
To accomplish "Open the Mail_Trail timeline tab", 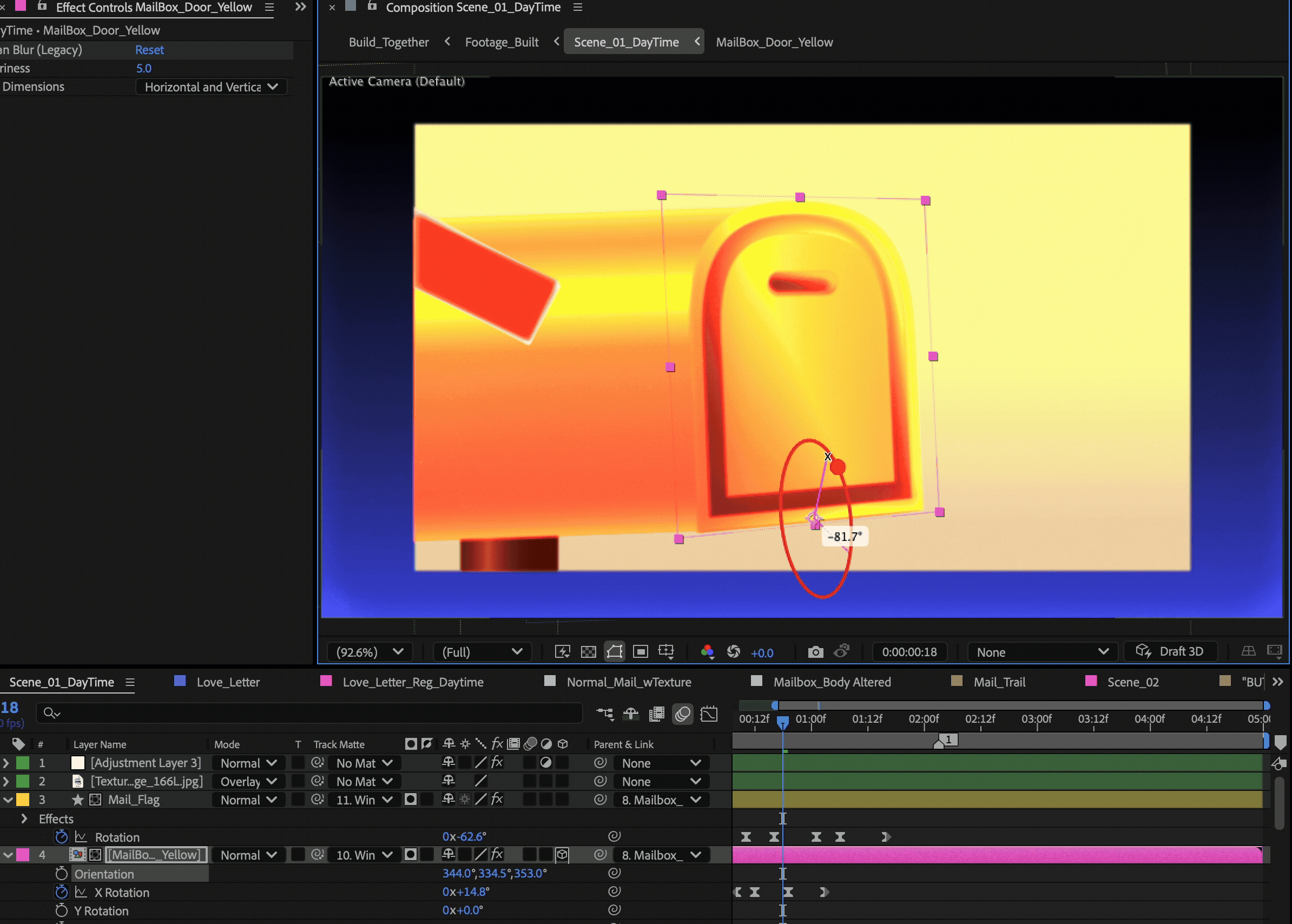I will [x=999, y=682].
